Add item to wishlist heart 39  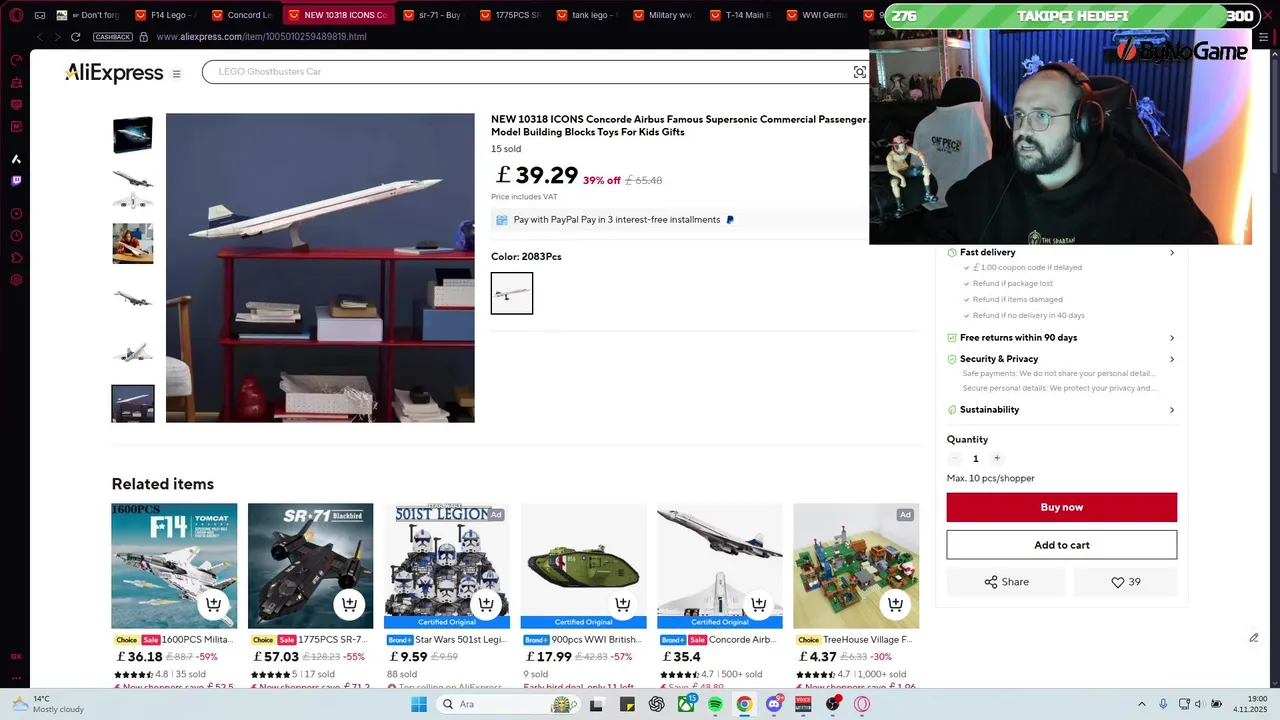1125,582
